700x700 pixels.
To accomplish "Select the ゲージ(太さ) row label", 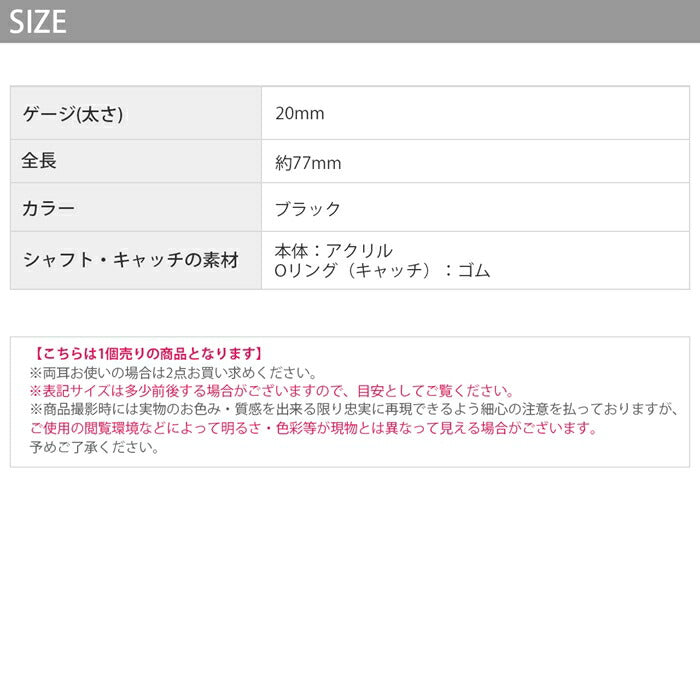I will (x=72, y=114).
